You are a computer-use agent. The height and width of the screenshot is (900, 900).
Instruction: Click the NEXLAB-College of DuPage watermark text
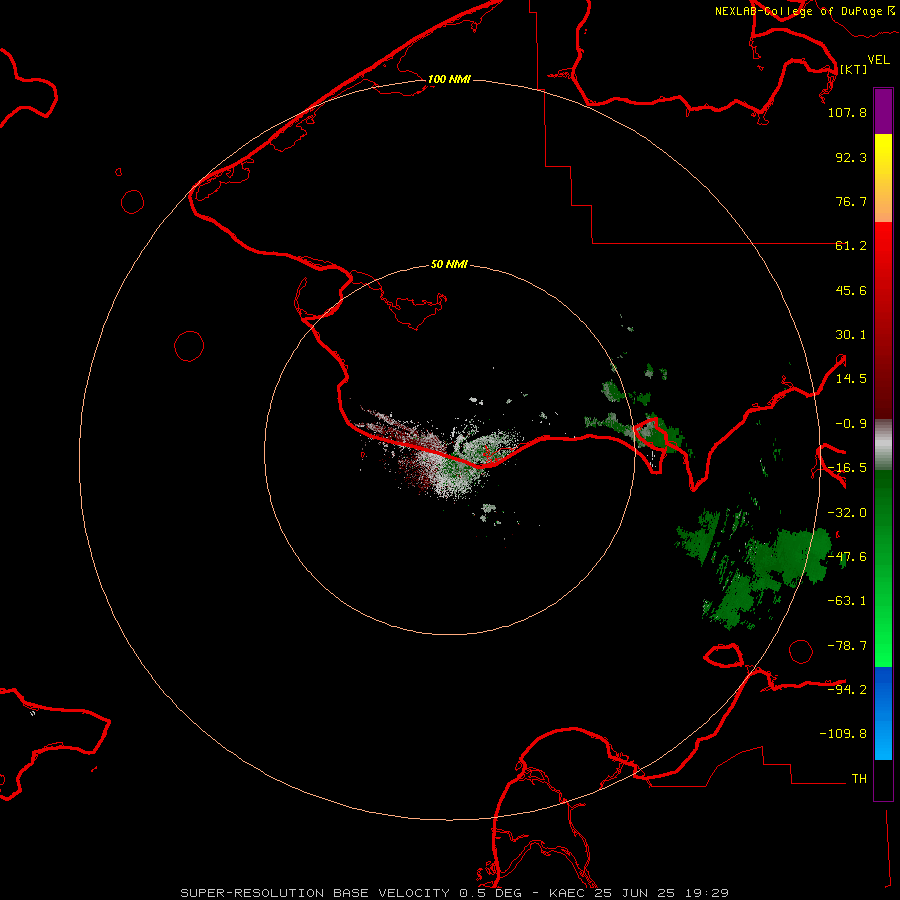point(805,11)
